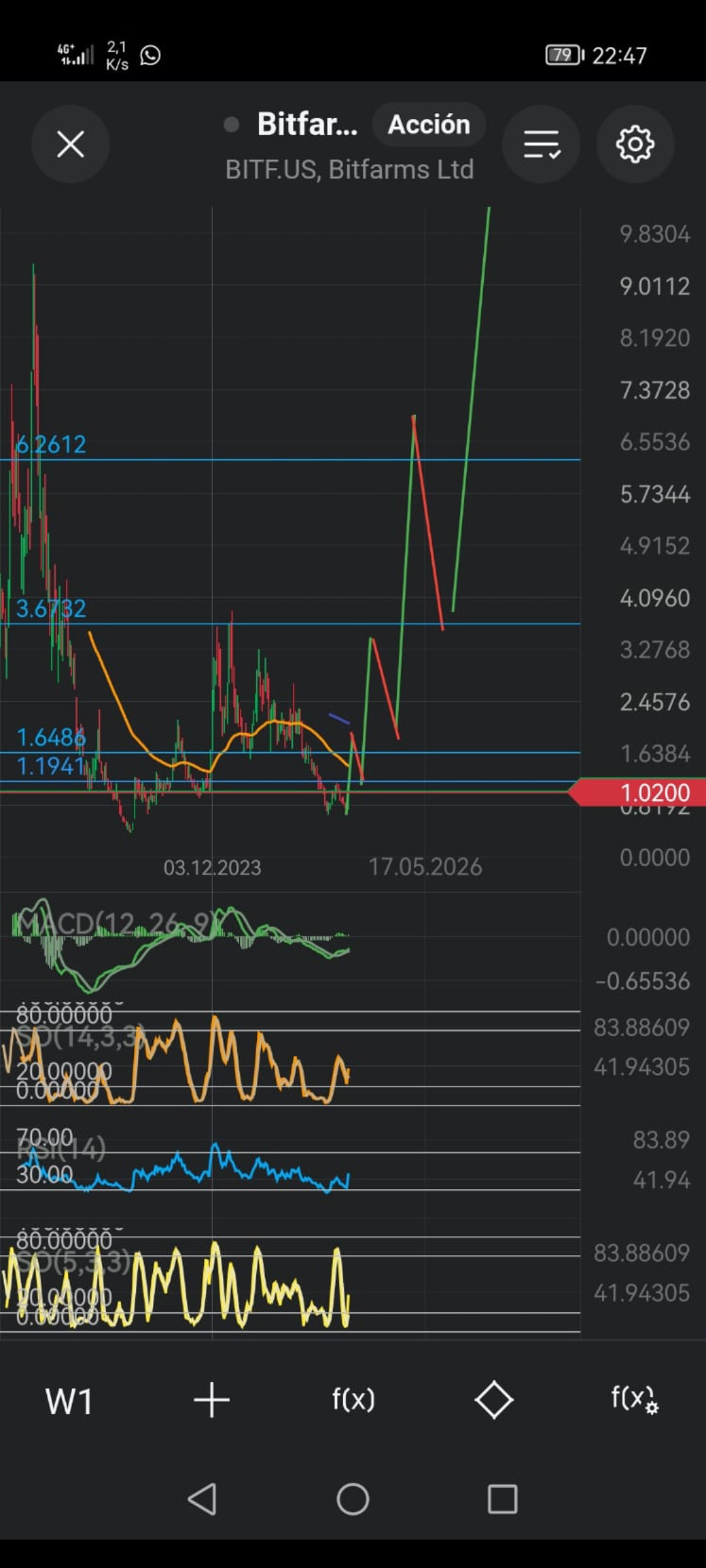Tap the -0.65536 MACD scale value
The width and height of the screenshot is (706, 1568).
[643, 981]
